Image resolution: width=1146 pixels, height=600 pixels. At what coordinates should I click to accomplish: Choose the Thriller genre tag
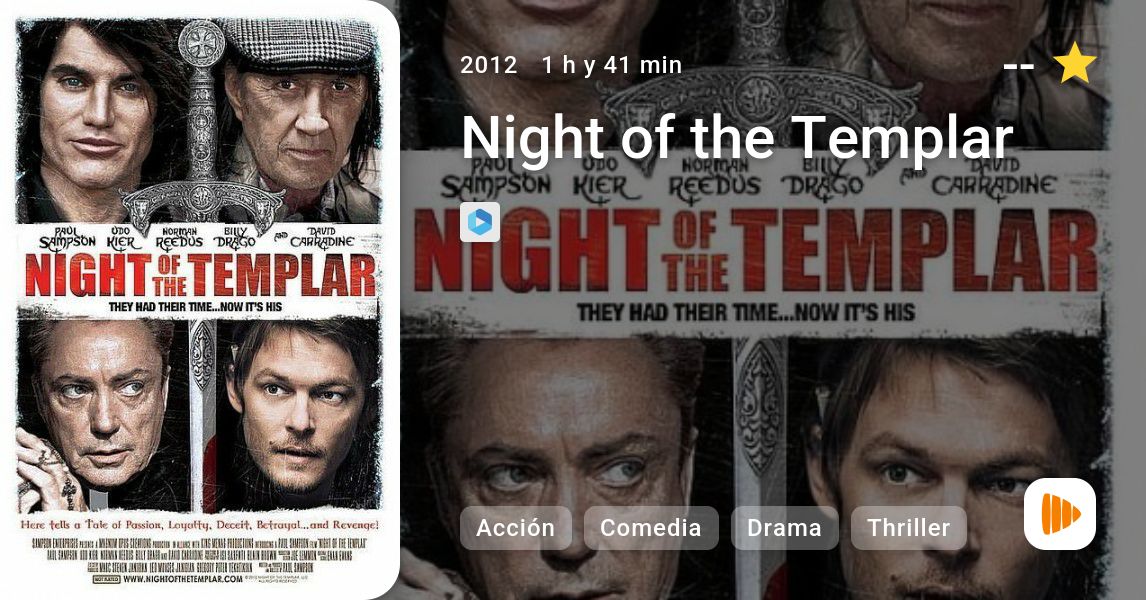pos(908,528)
